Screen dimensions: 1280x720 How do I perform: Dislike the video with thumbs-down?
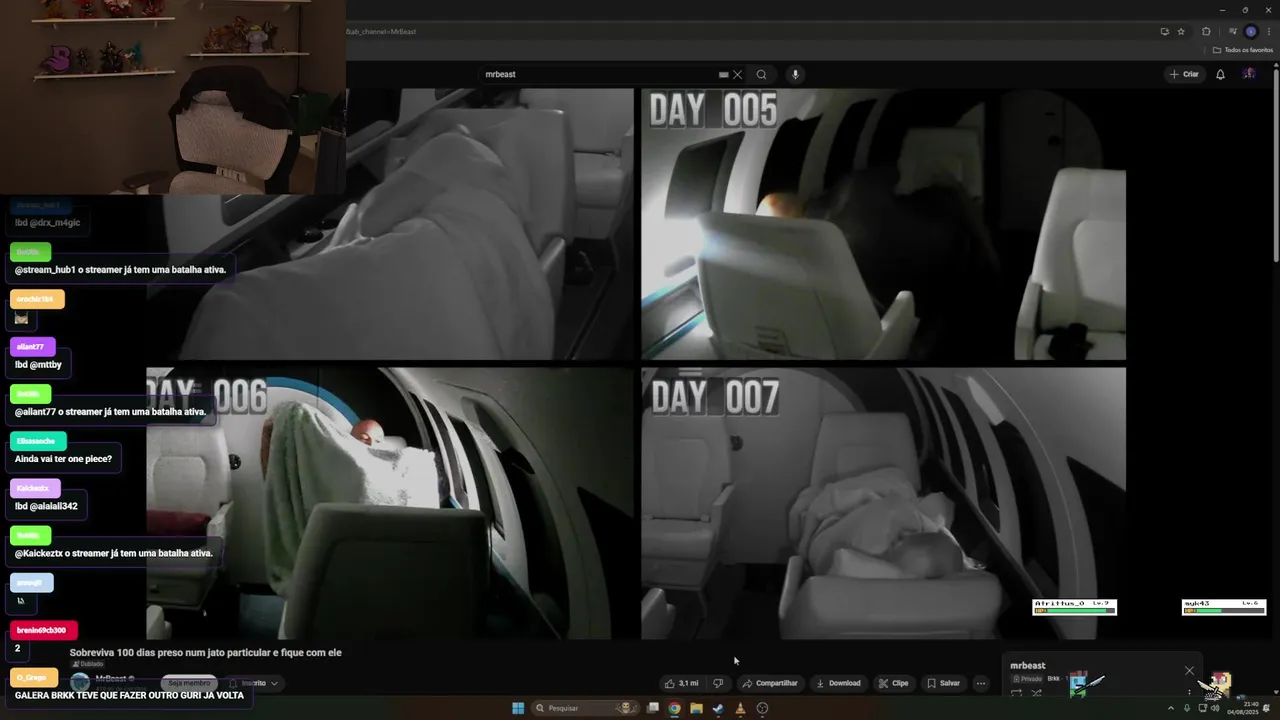point(717,683)
